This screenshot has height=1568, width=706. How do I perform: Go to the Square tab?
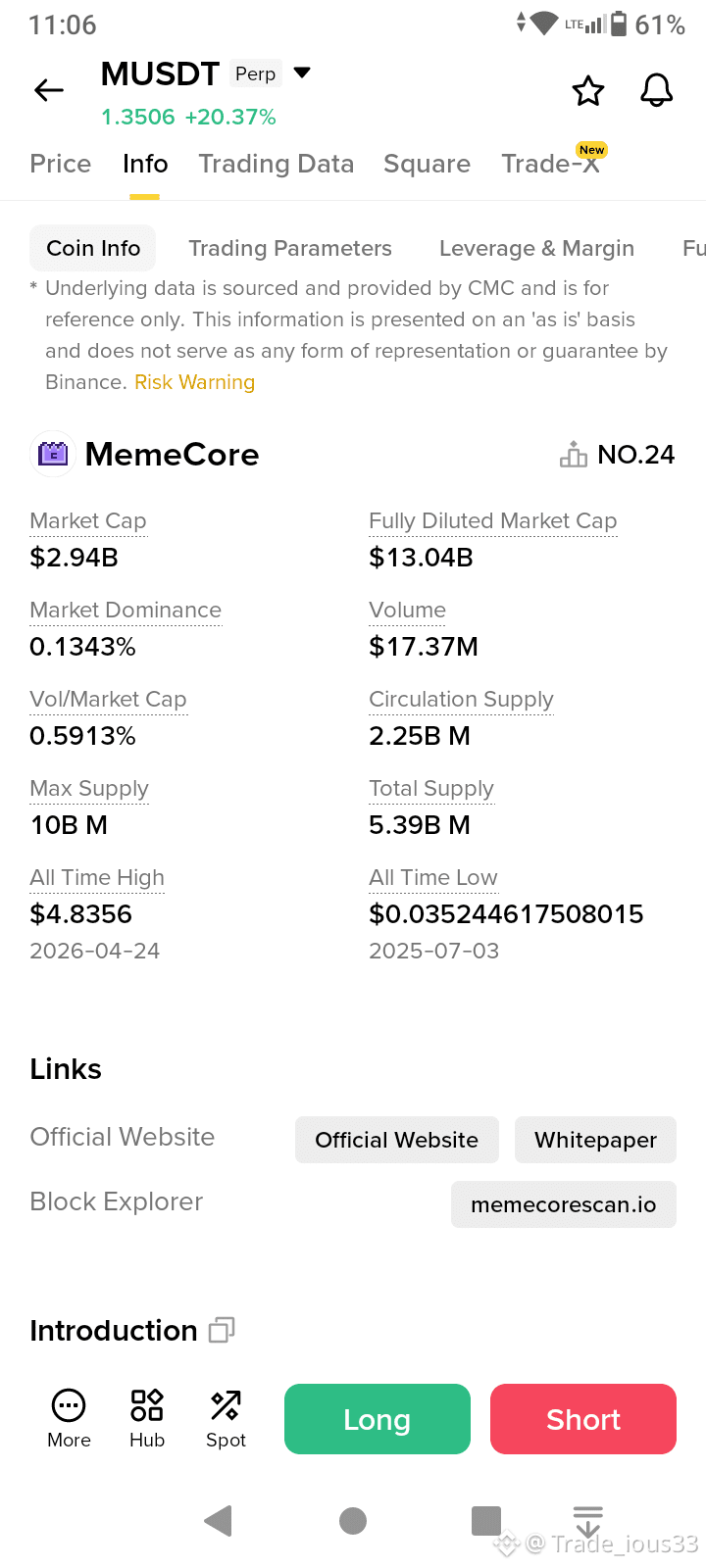click(x=428, y=164)
